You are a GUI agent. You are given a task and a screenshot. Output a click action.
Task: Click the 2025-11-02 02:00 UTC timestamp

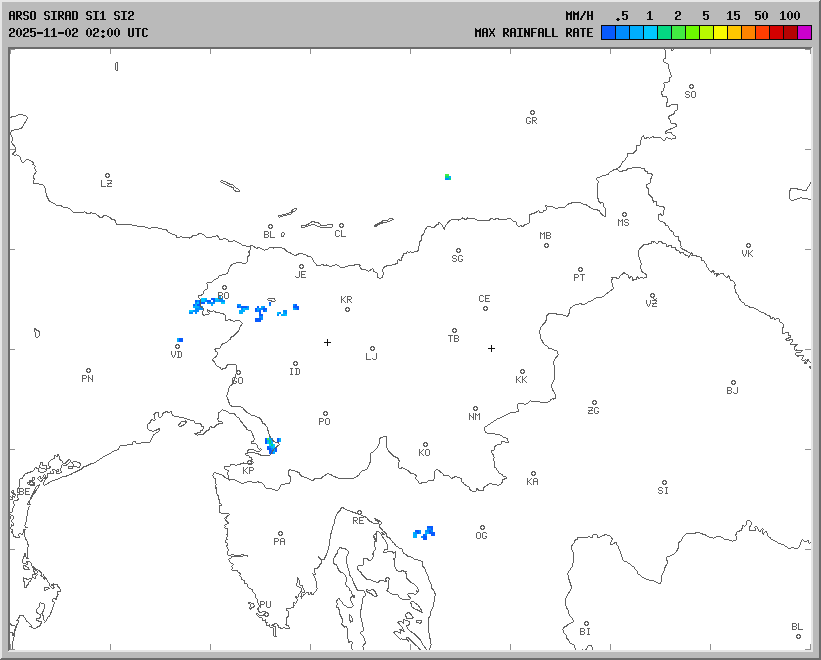[x=78, y=32]
